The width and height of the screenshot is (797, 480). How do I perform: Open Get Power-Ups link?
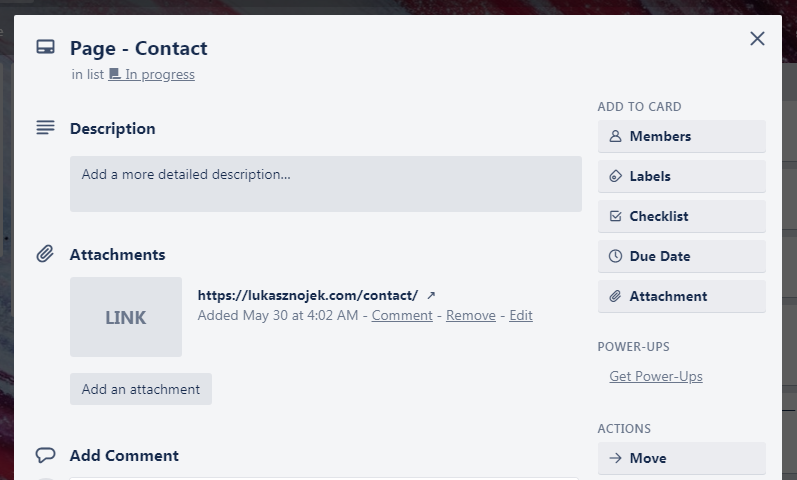(x=656, y=376)
